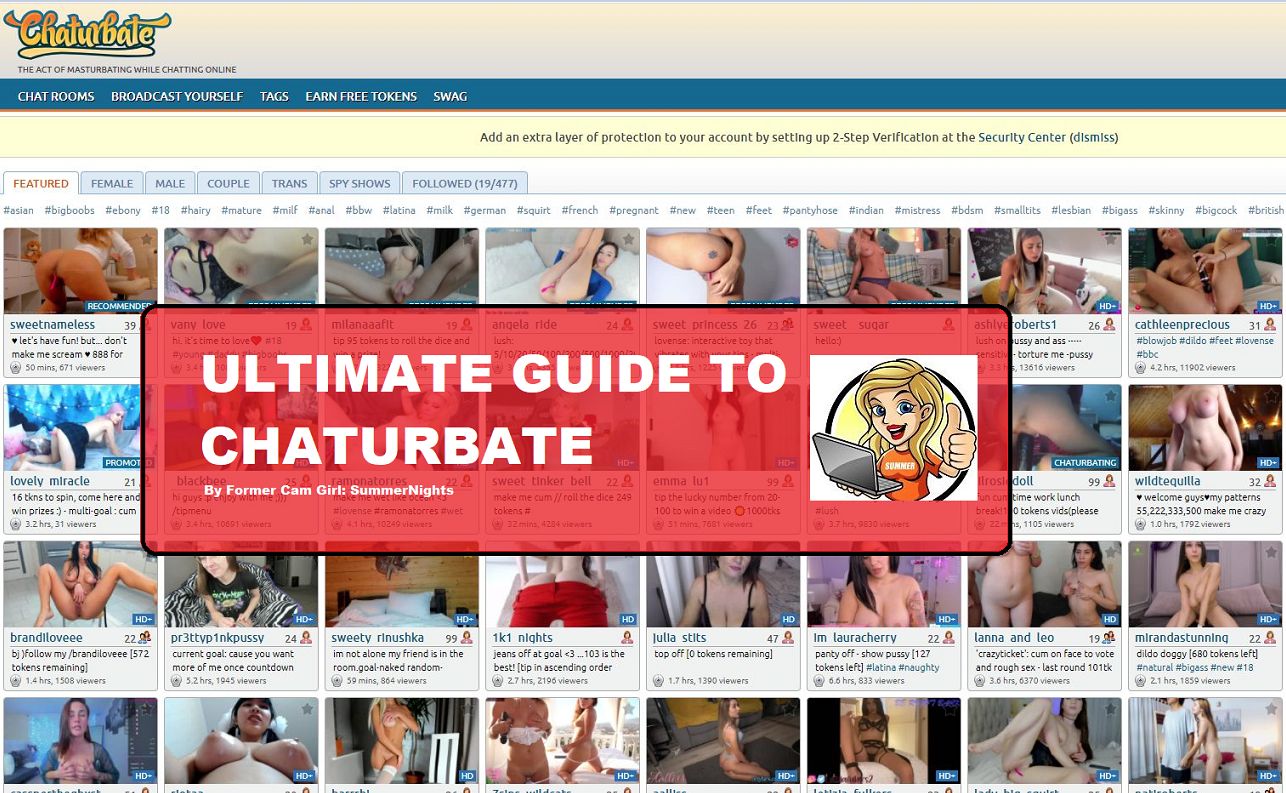This screenshot has width=1286, height=793.
Task: Open wildtequilla room name link
Action: tap(1169, 481)
